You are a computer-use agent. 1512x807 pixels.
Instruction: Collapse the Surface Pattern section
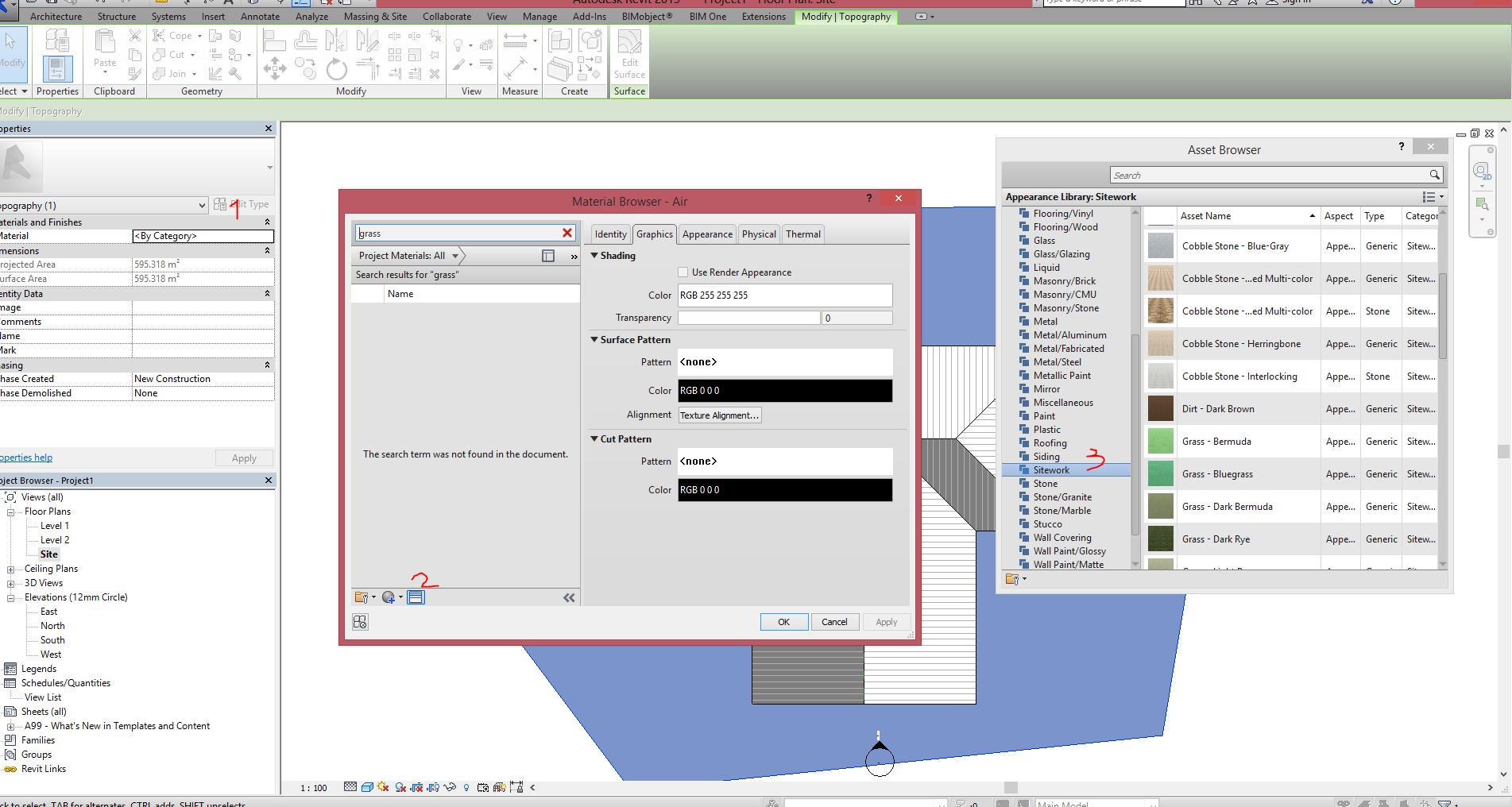click(x=594, y=340)
